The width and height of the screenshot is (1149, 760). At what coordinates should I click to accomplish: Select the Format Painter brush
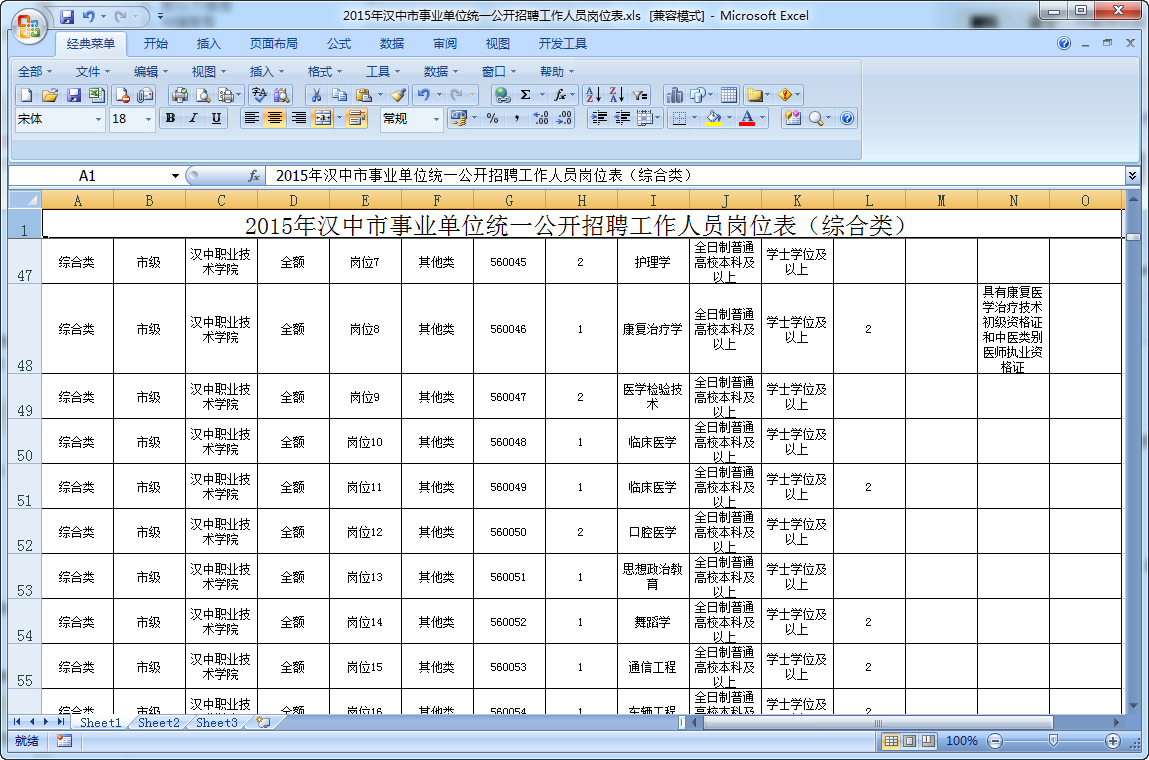coord(399,95)
